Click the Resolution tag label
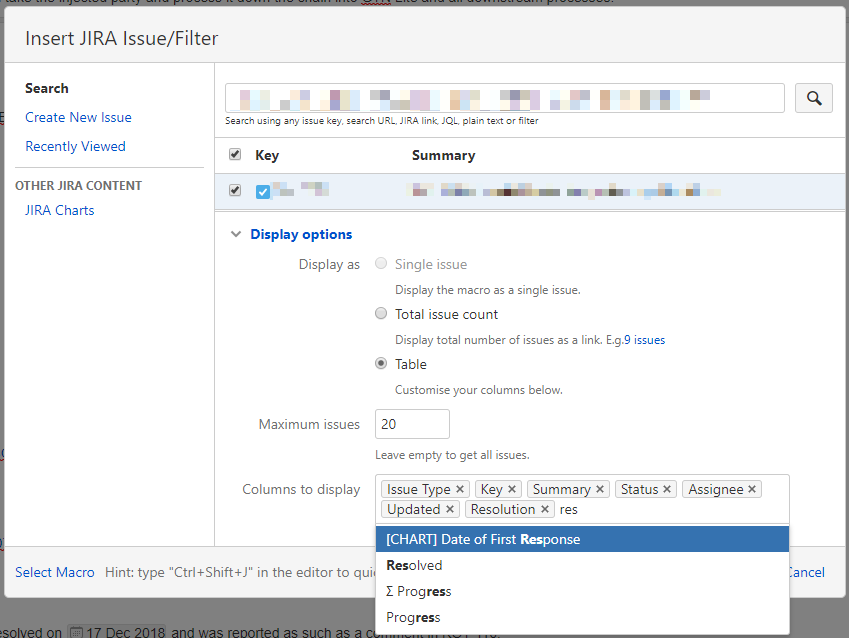Viewport: 849px width, 638px height. (x=503, y=509)
